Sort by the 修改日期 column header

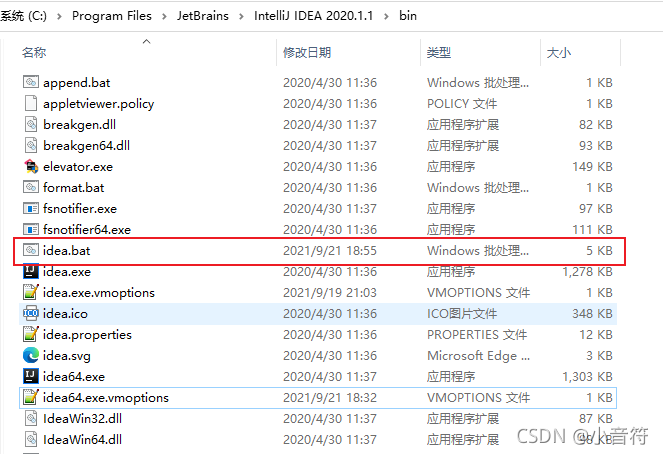click(x=307, y=52)
